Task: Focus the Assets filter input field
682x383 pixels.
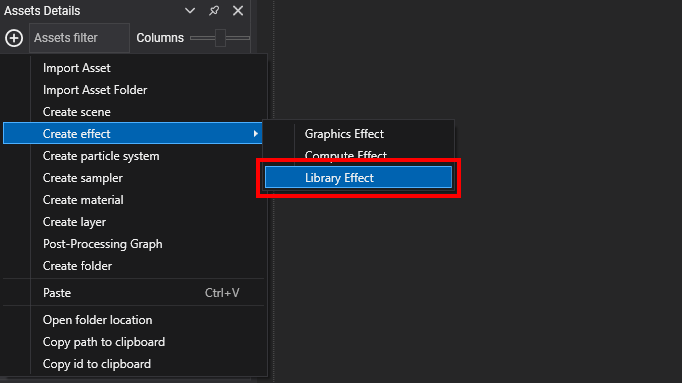Action: (79, 38)
